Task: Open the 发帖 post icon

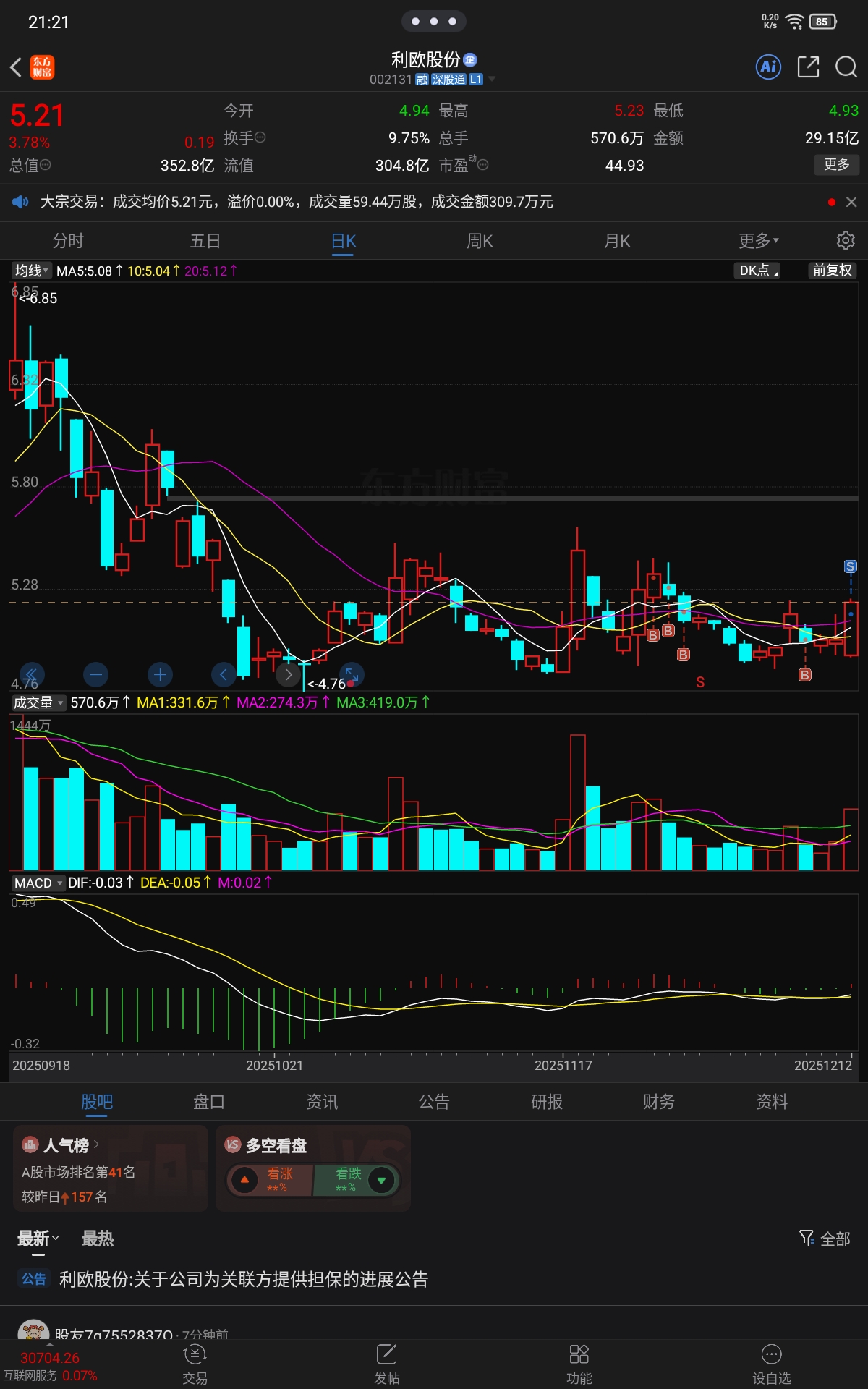Action: [x=387, y=1364]
